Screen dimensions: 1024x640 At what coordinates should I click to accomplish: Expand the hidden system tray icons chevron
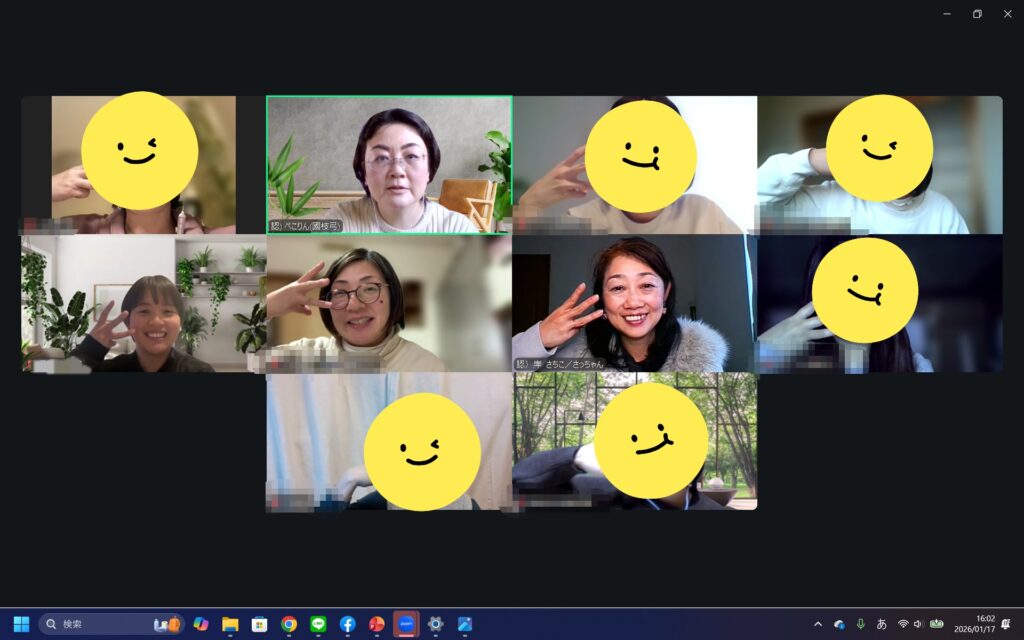tap(818, 624)
